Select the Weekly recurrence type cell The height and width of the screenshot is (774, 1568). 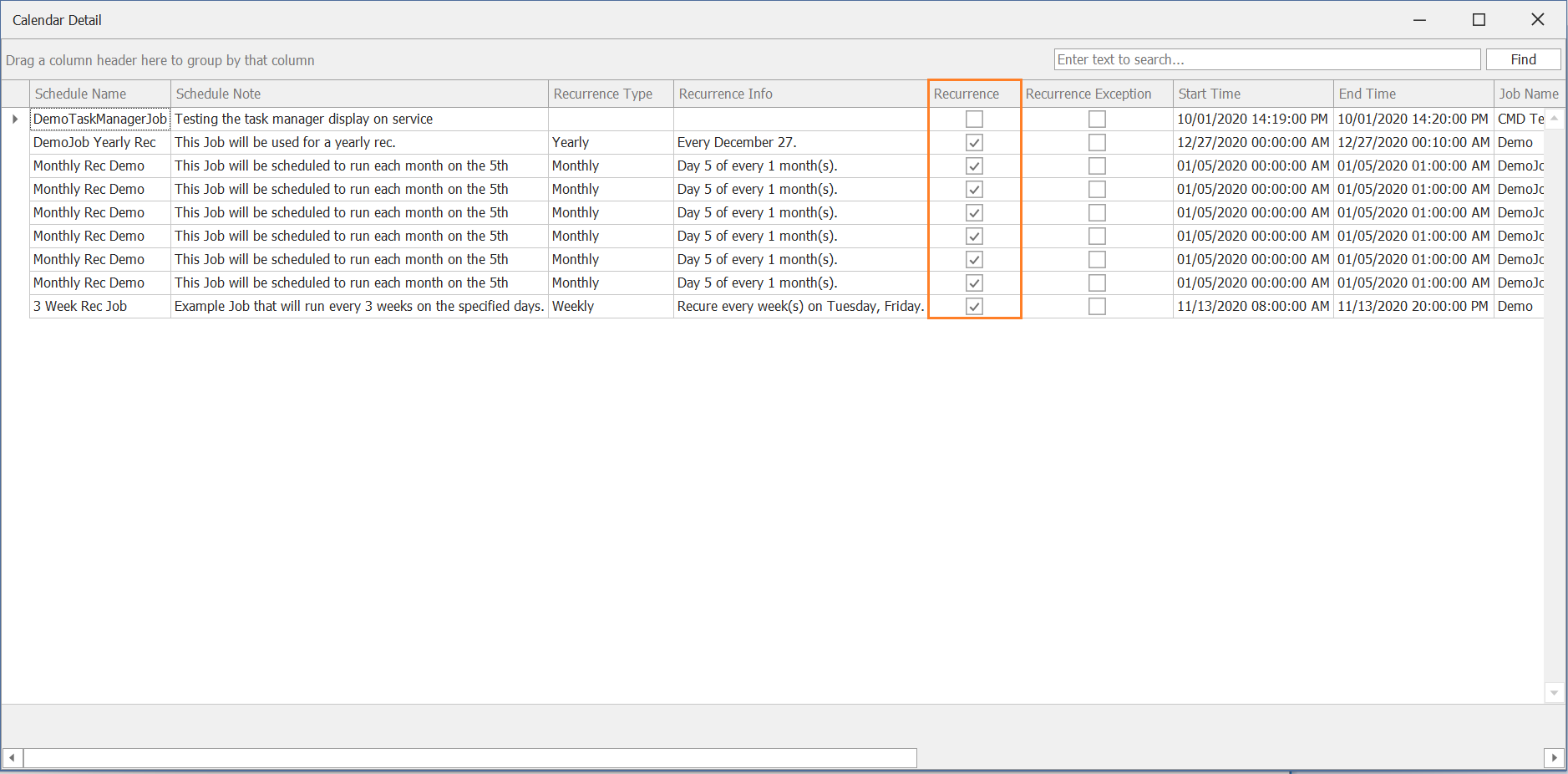611,307
